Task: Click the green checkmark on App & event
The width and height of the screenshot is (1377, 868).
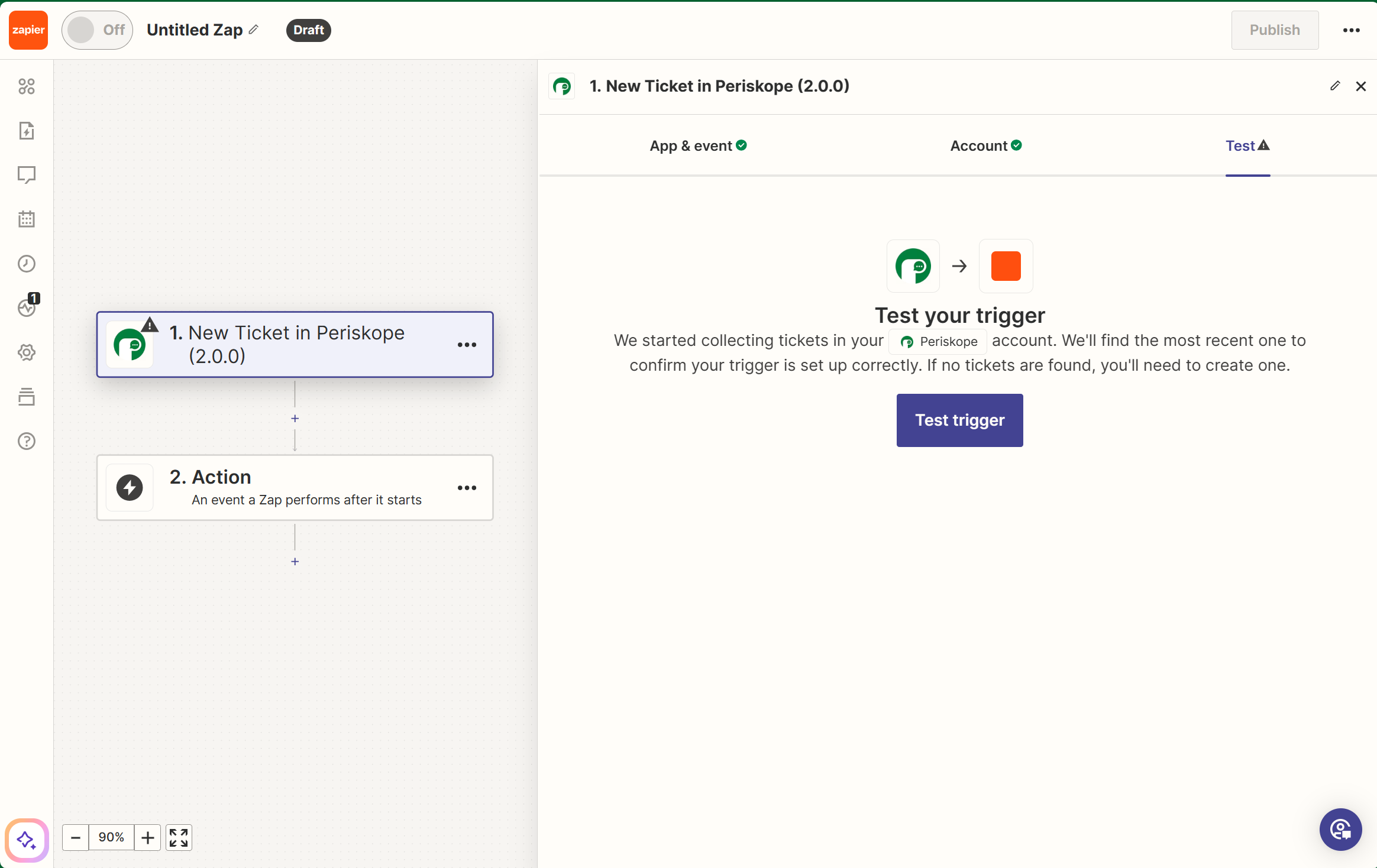Action: [x=742, y=145]
